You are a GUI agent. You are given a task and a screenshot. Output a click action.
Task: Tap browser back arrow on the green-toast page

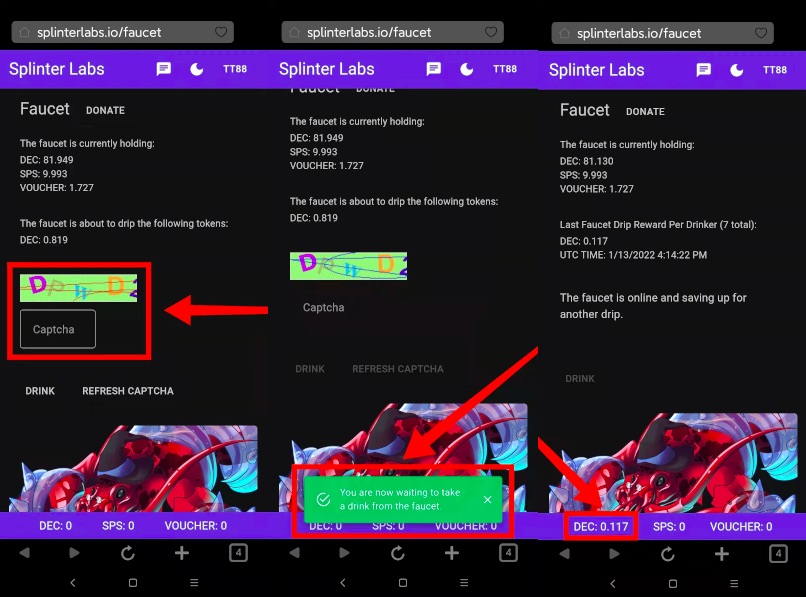tap(294, 553)
